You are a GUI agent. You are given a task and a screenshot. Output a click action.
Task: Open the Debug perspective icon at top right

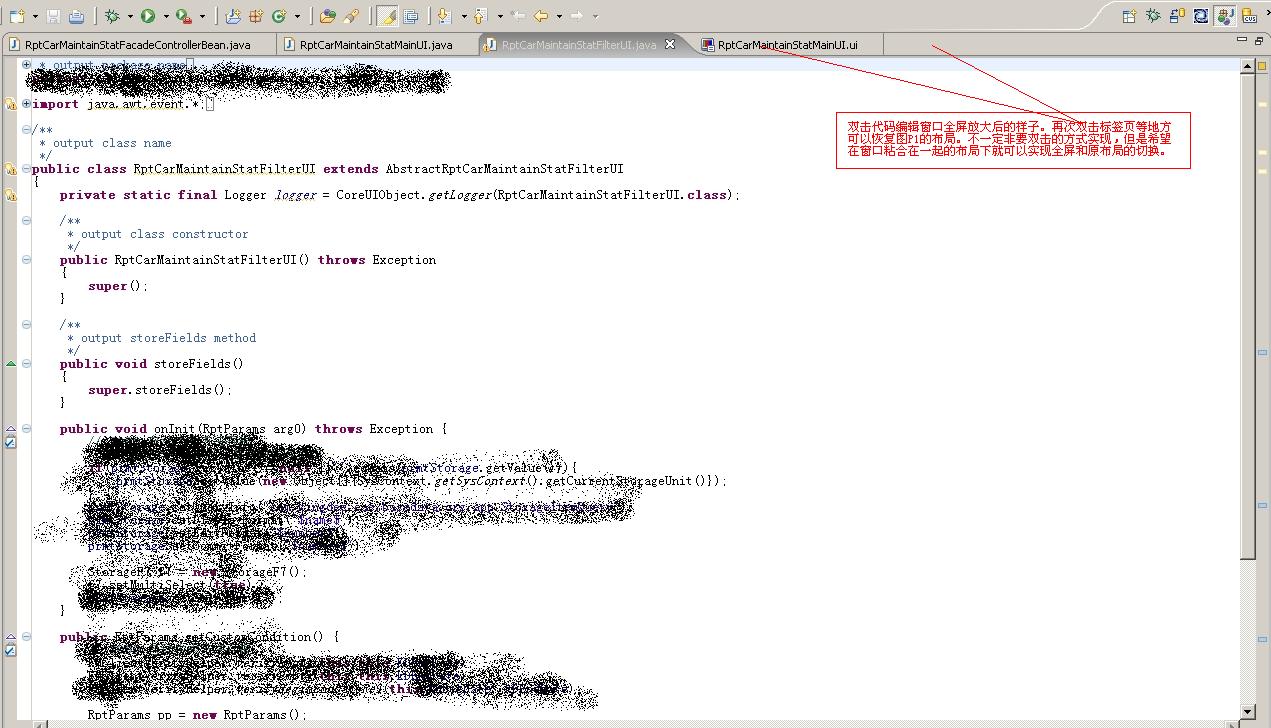tap(1153, 16)
